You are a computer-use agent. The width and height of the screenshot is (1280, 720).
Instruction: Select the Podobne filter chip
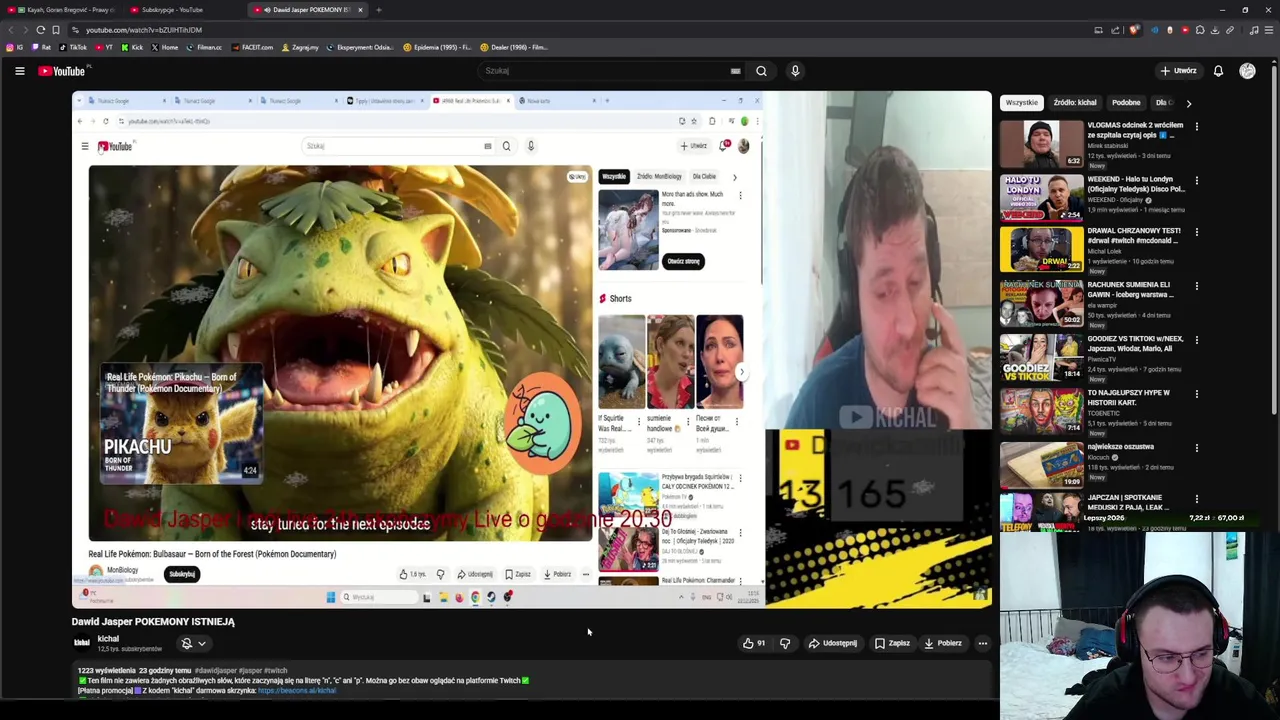coord(1126,102)
